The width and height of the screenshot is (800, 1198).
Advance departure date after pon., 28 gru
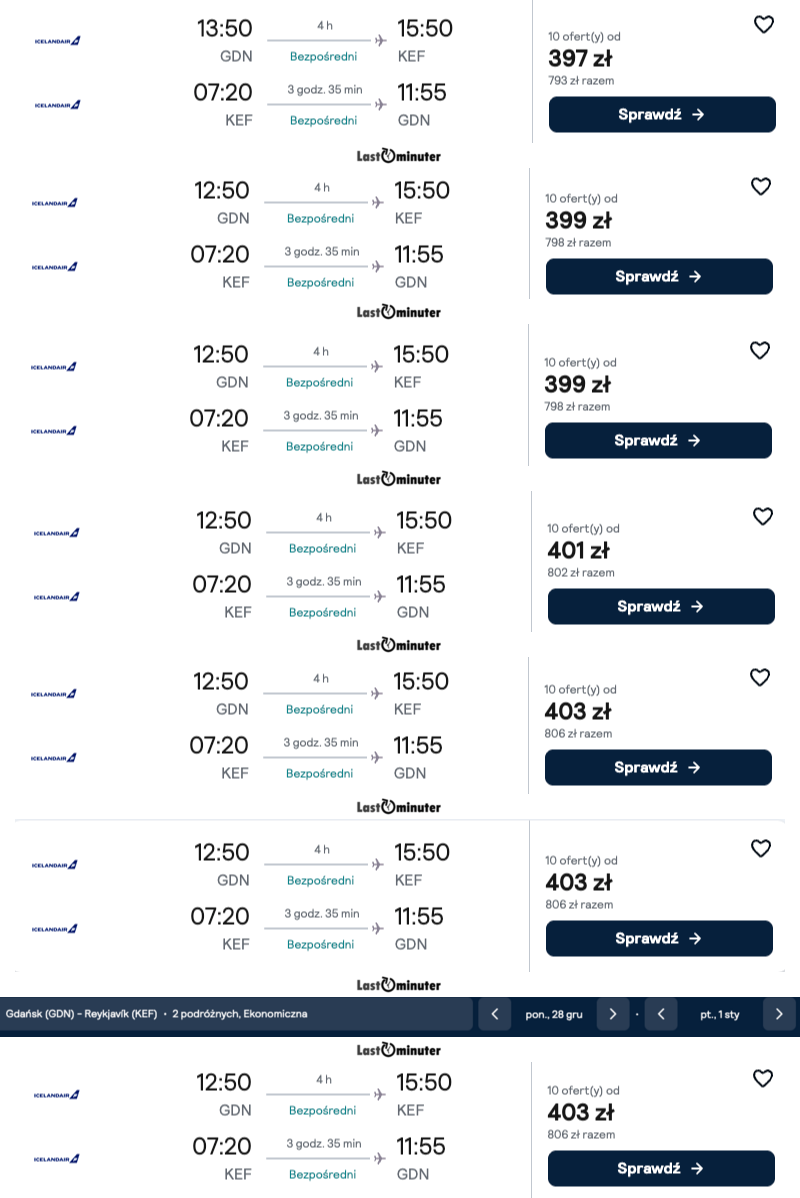[612, 1014]
